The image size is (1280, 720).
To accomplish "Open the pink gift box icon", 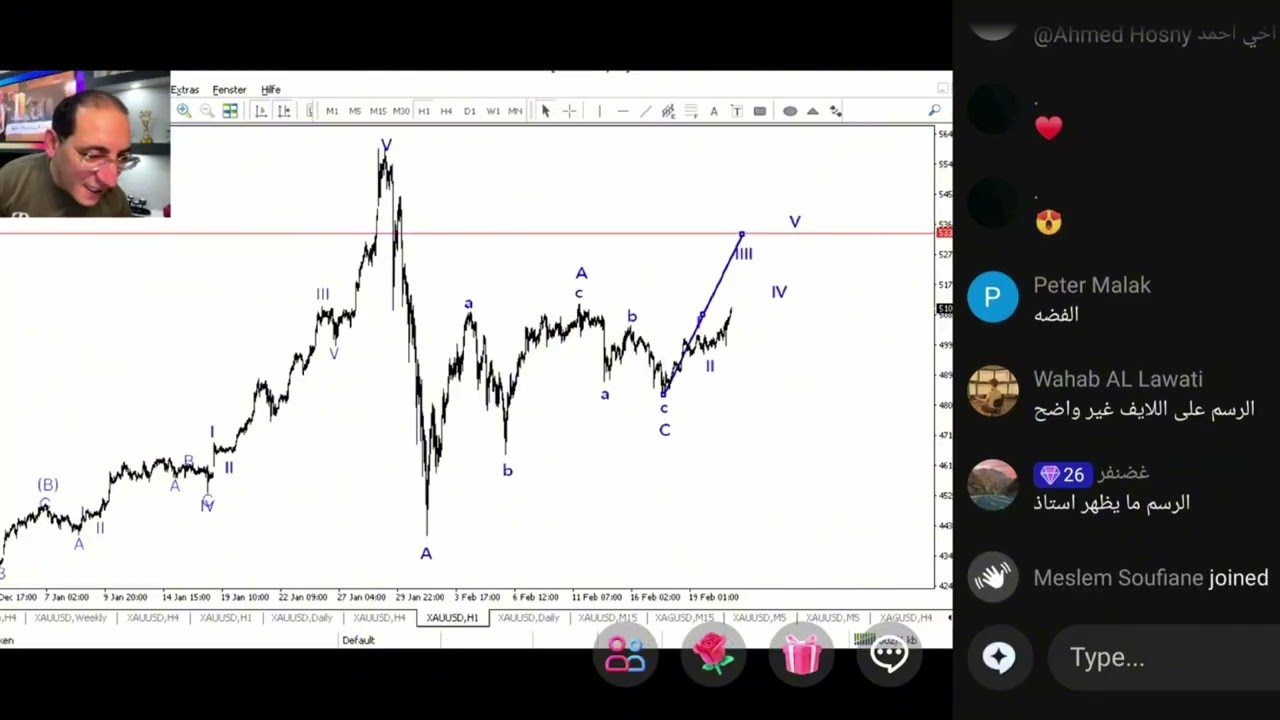I will coord(802,655).
